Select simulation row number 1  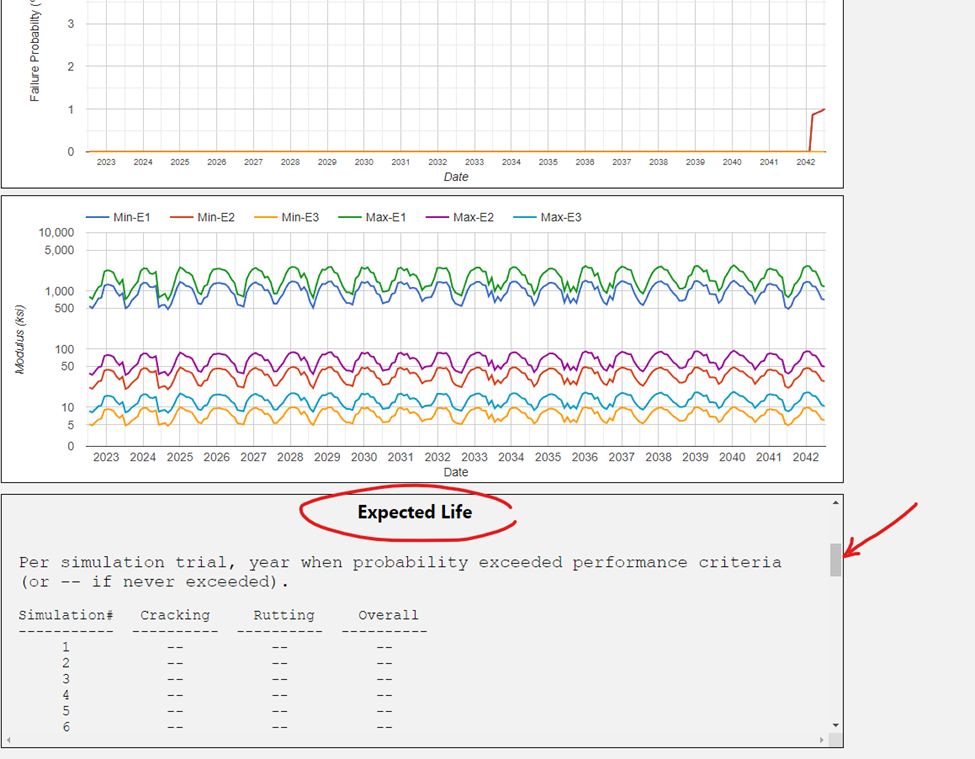tap(66, 647)
